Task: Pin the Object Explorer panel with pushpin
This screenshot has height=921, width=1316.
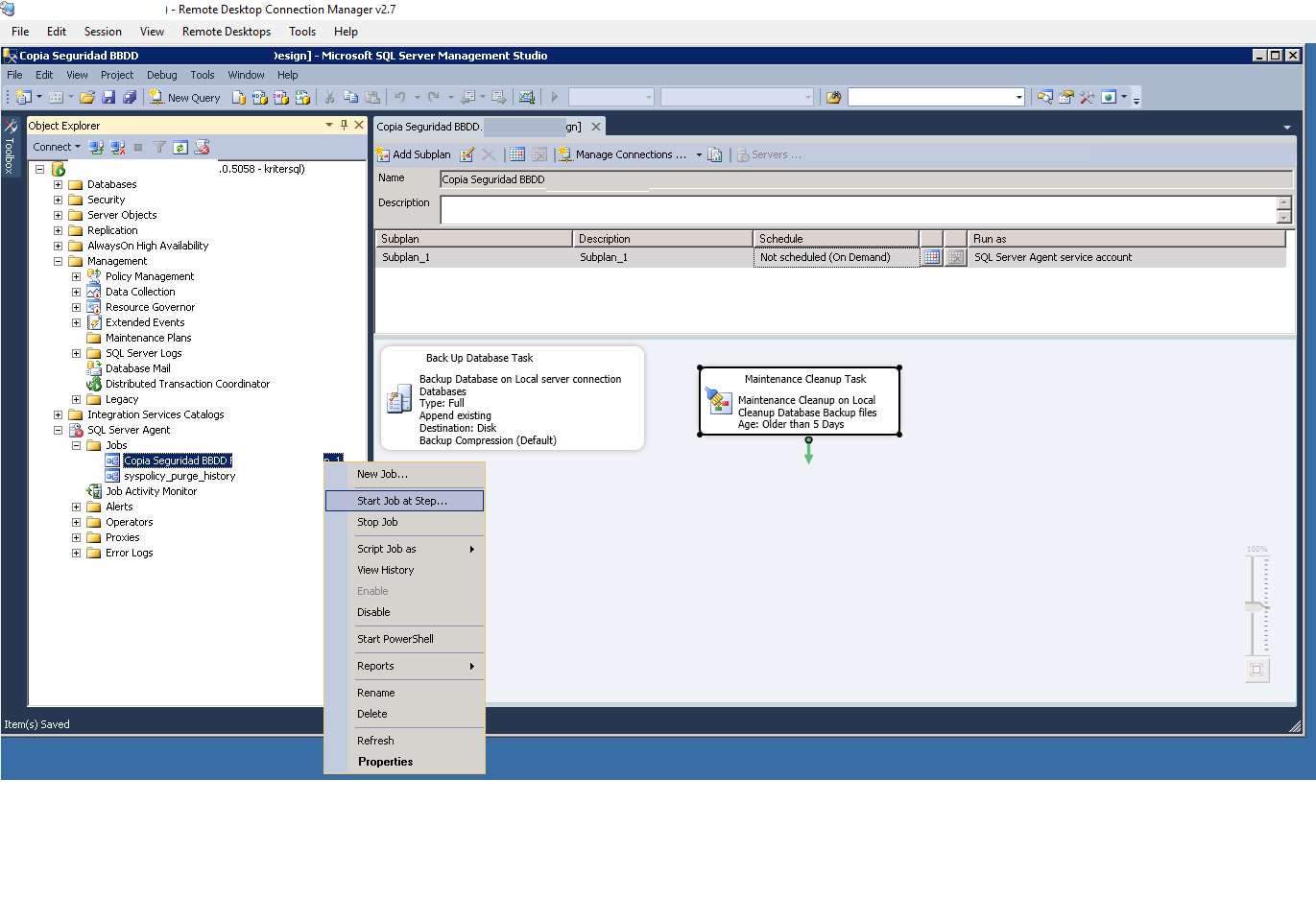Action: coord(344,125)
